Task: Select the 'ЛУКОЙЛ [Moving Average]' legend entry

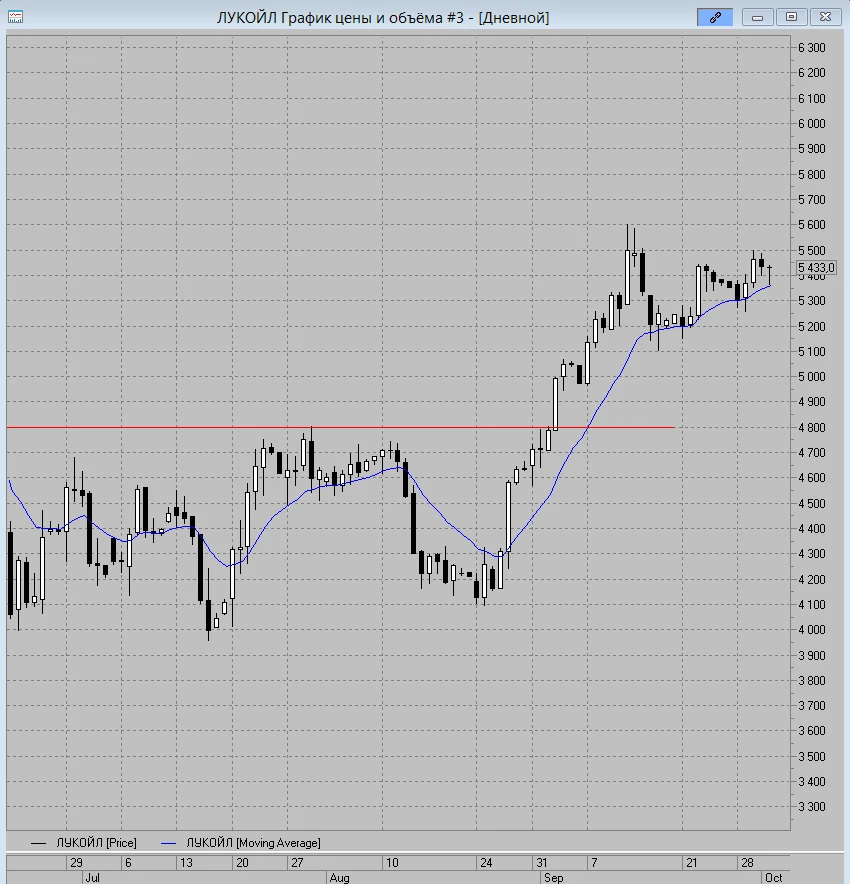Action: point(253,843)
